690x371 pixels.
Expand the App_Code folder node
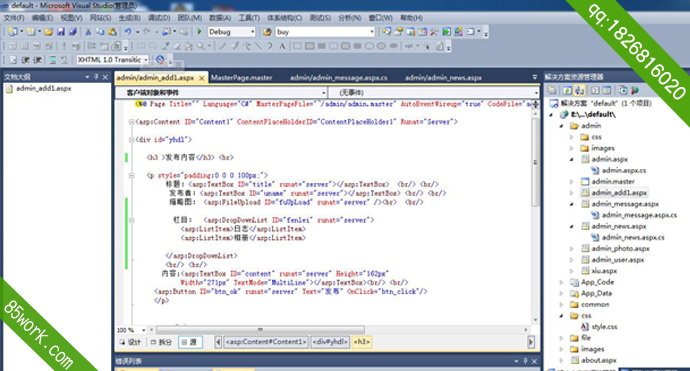coord(562,282)
